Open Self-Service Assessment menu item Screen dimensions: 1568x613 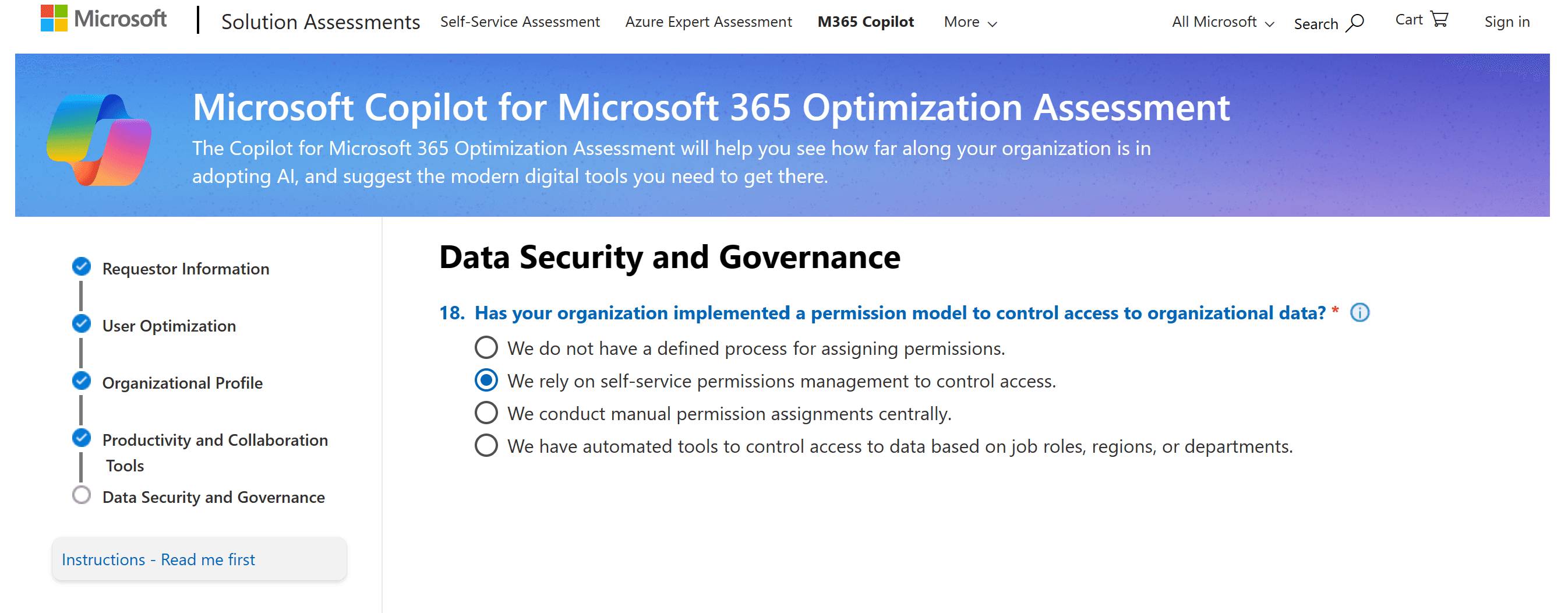click(x=520, y=22)
